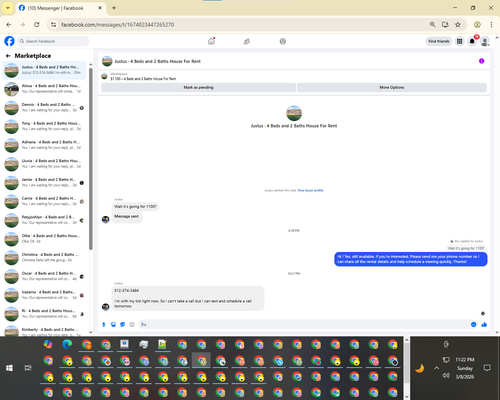Follow the View buyer profile link
This screenshot has width=500, height=400.
point(310,190)
